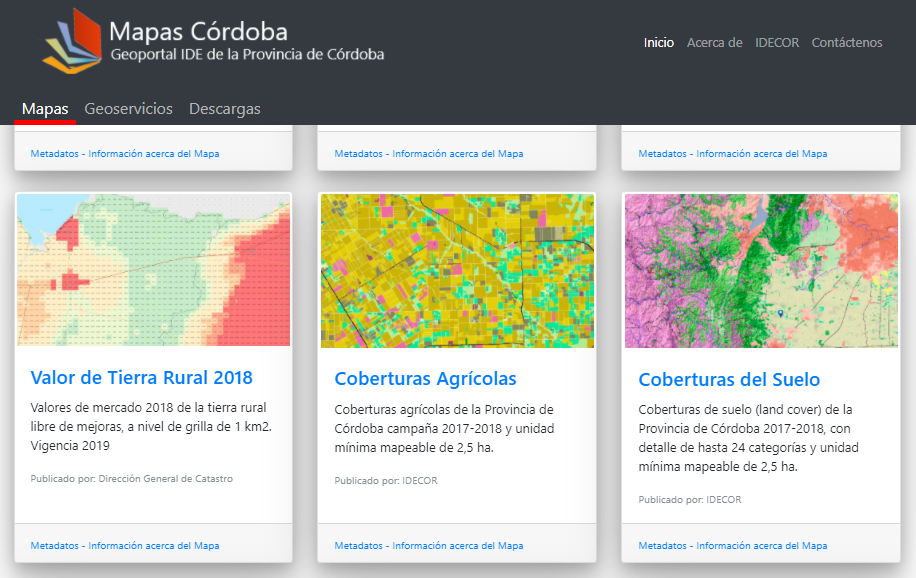The image size is (916, 578).
Task: Open Metadatos link in top-middle partial card
Action: coord(429,154)
